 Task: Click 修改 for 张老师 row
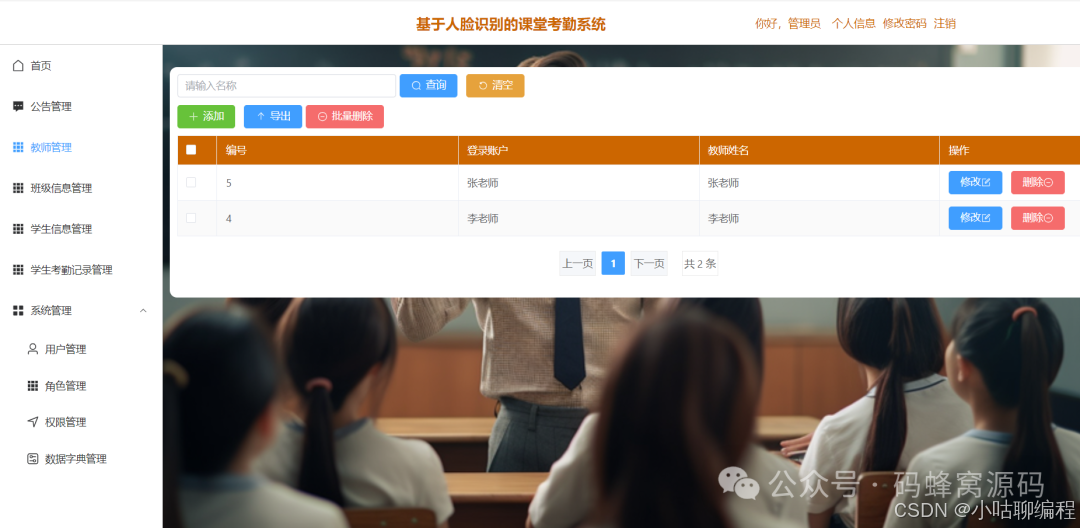[975, 182]
